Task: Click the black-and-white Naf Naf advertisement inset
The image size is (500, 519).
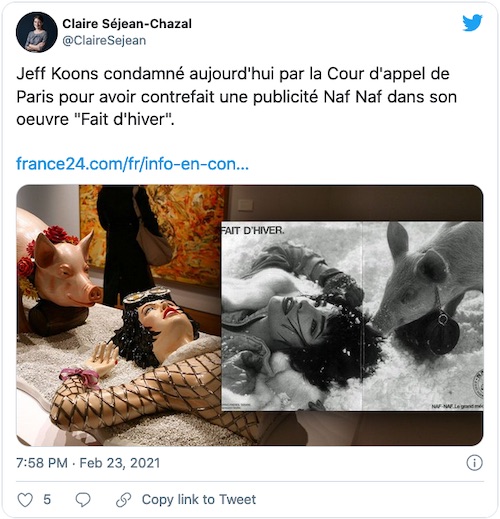Action: point(352,316)
